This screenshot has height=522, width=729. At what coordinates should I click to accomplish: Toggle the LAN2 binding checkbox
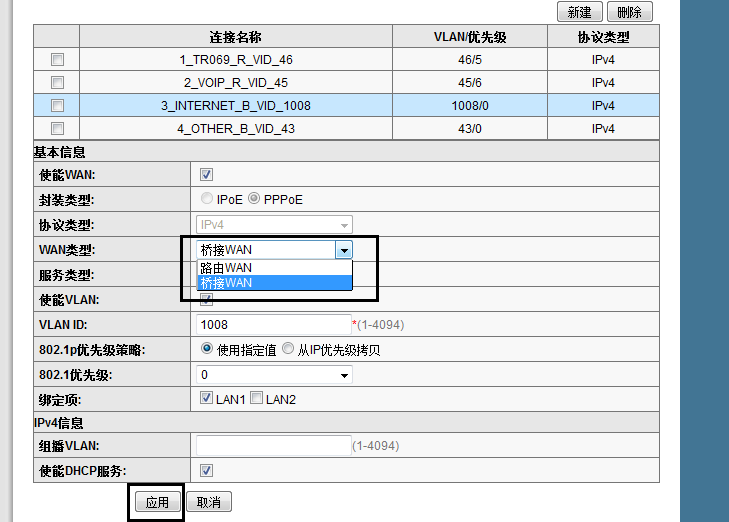click(x=256, y=399)
